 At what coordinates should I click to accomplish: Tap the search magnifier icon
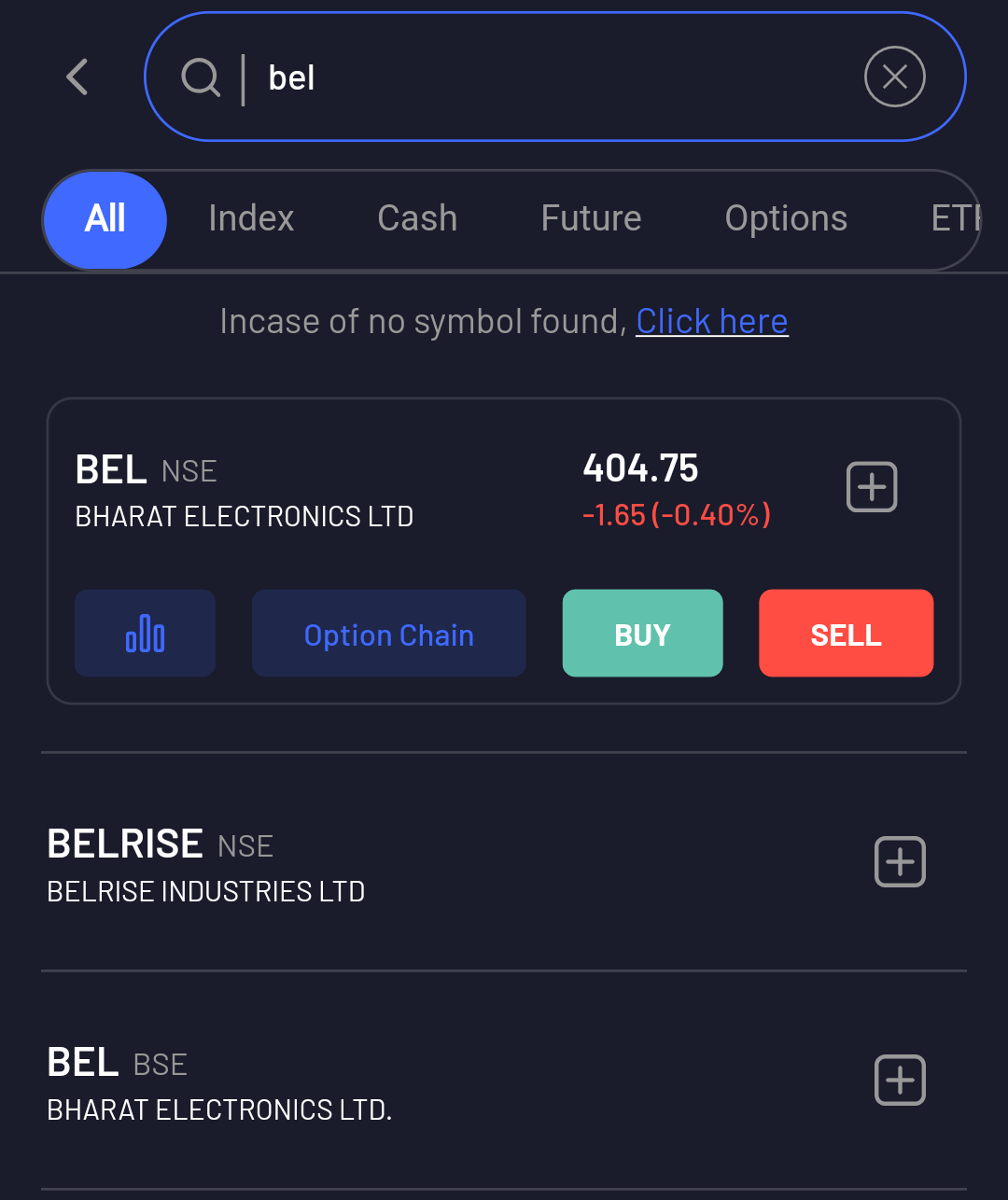pyautogui.click(x=200, y=77)
